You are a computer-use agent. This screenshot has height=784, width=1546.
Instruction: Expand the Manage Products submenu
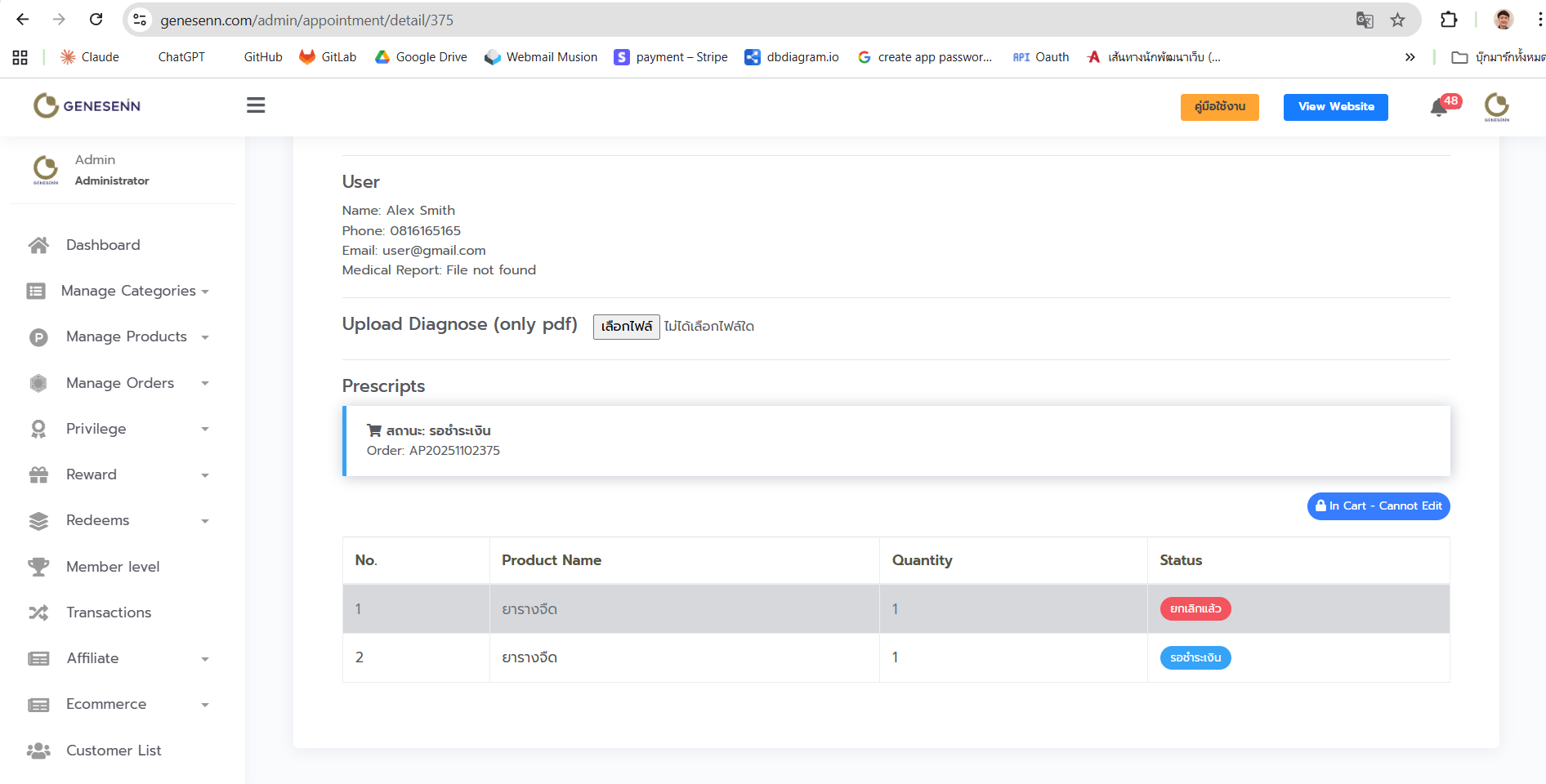click(127, 336)
